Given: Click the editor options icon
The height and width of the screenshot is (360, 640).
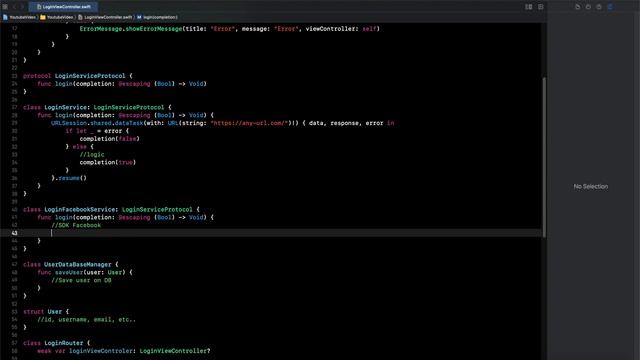Looking at the screenshot, I should [x=529, y=7].
